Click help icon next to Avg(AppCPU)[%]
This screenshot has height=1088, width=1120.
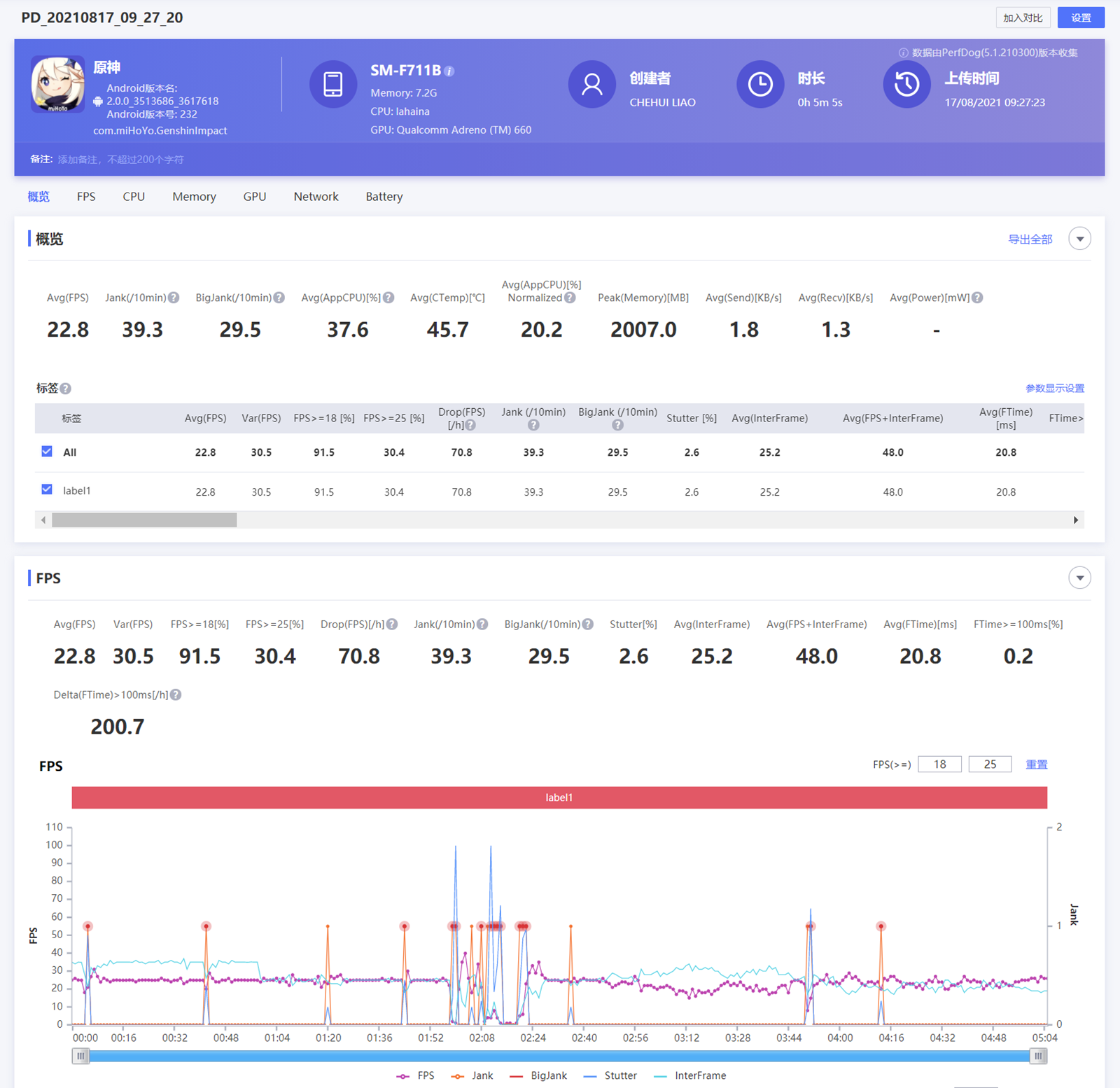click(x=388, y=298)
